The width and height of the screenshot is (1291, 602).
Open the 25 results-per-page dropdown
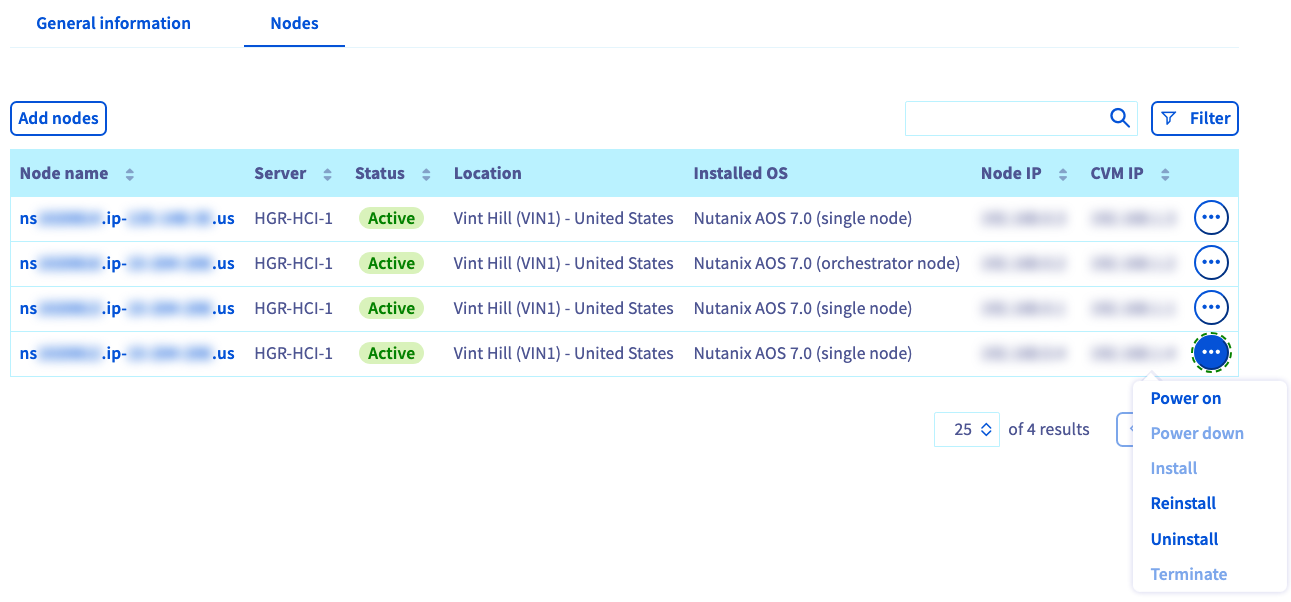tap(967, 429)
